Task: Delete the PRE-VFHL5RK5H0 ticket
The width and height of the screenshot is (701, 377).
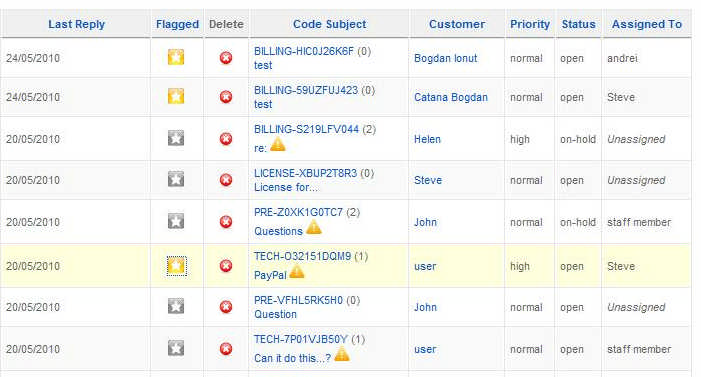Action: [226, 307]
